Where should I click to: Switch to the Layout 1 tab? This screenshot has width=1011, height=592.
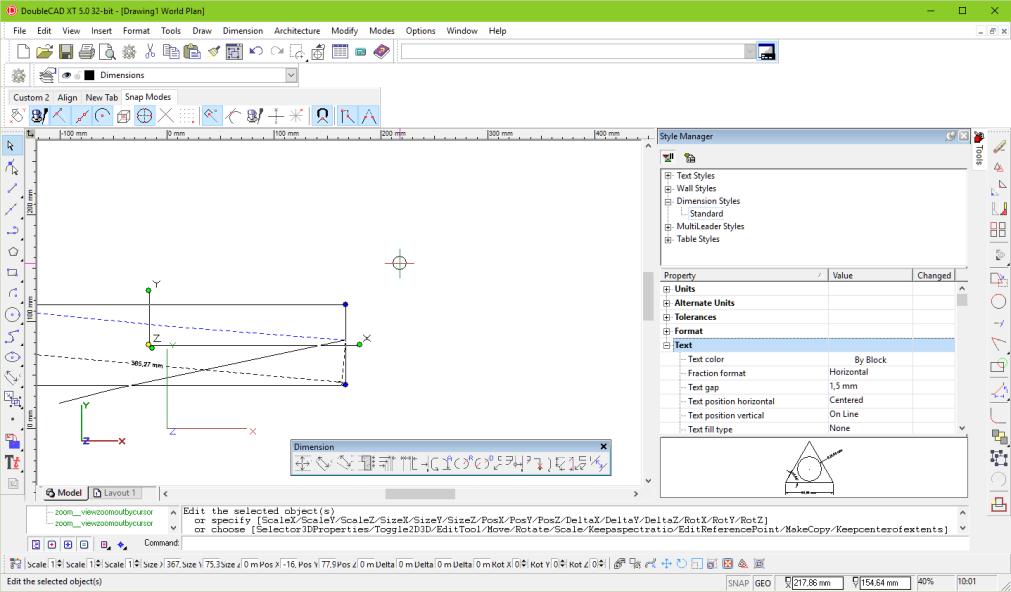[x=115, y=493]
